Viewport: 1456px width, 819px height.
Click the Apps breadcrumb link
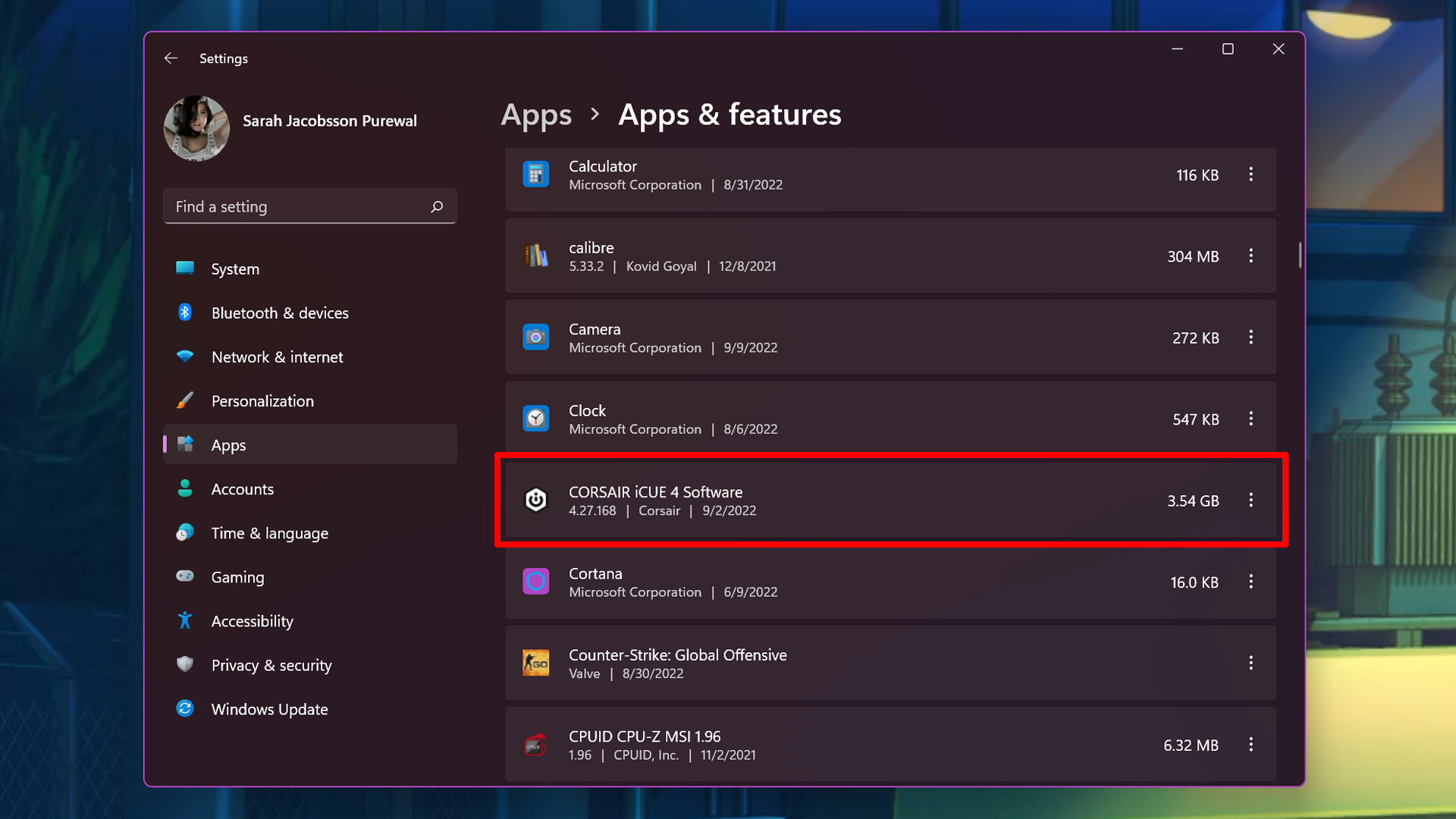pyautogui.click(x=536, y=115)
